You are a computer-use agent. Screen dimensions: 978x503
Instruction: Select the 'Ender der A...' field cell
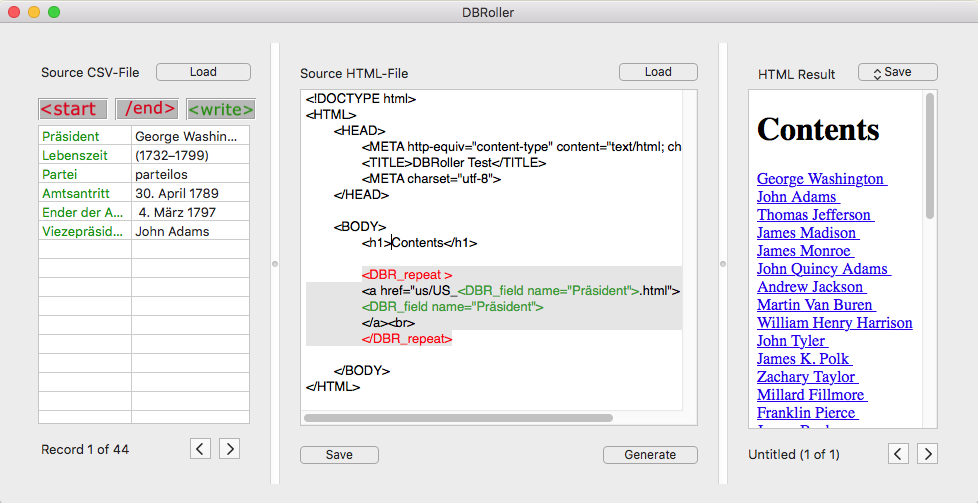(85, 212)
